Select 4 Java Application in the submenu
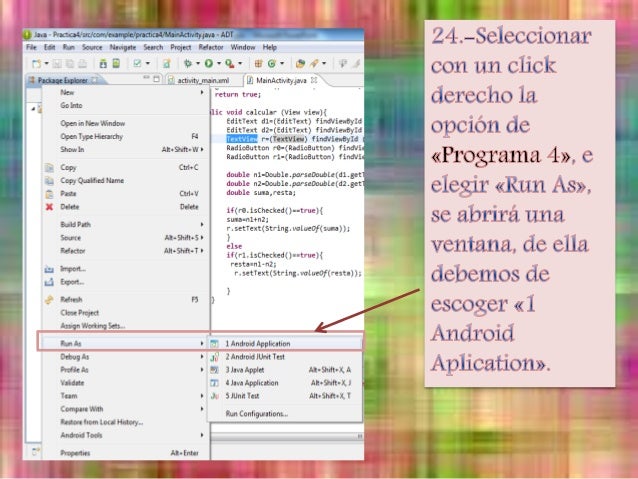Screen dimensions: 638x479 tap(285, 383)
